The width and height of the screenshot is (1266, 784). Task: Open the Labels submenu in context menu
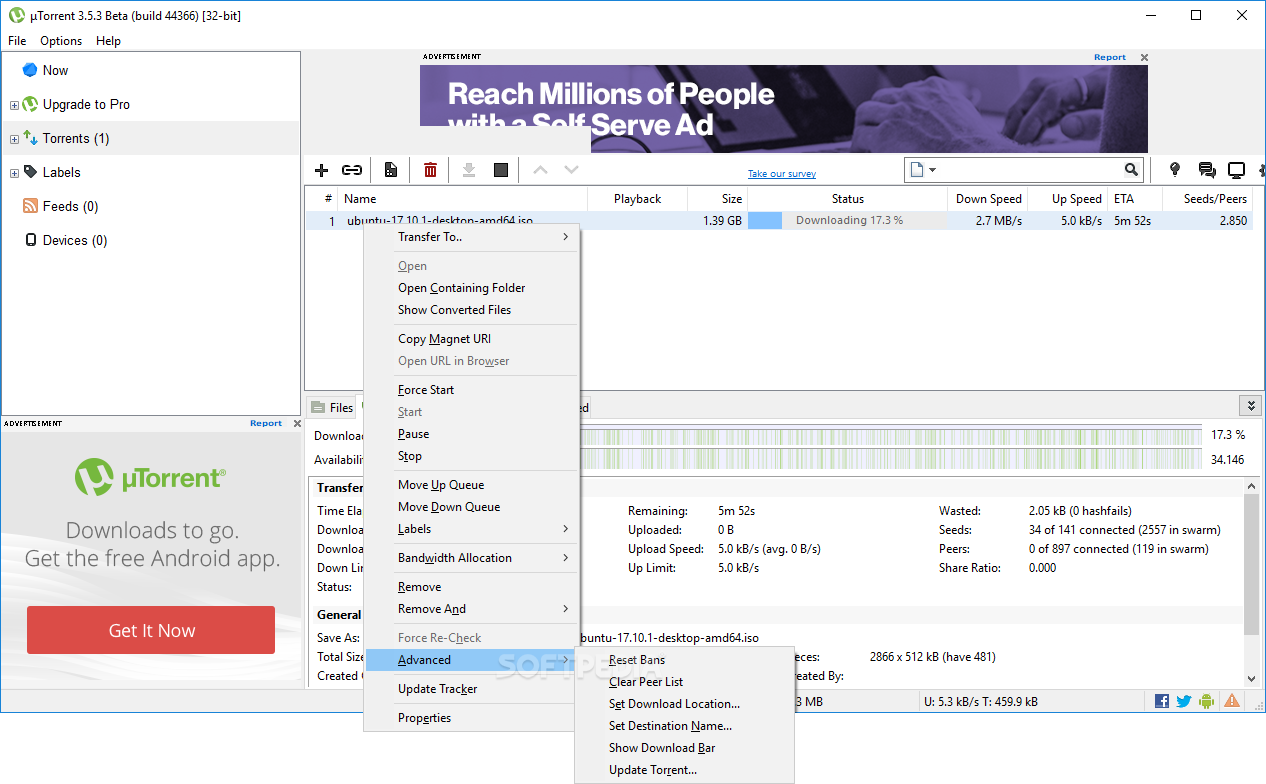point(472,529)
